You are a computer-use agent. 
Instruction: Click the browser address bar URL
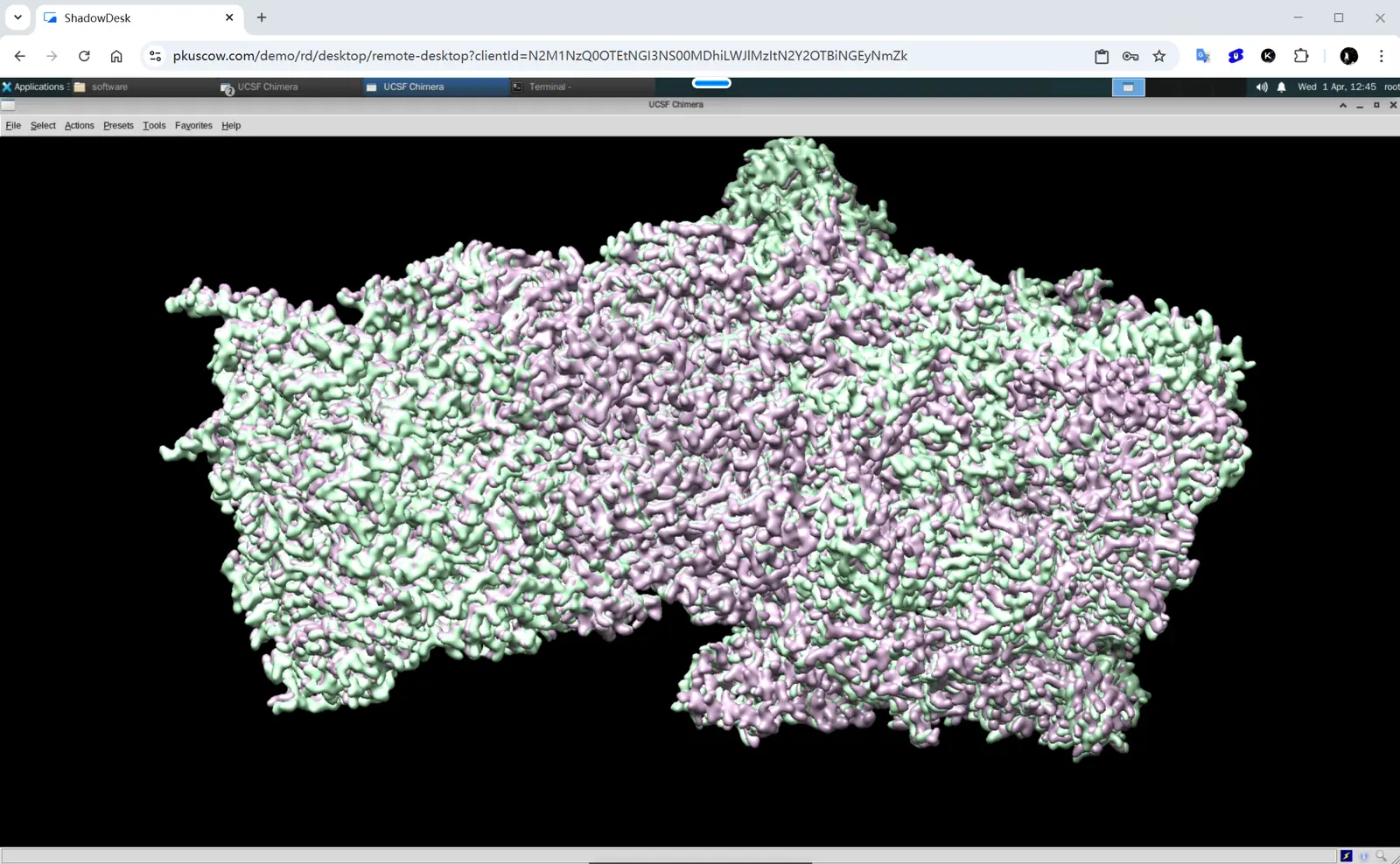click(x=540, y=56)
